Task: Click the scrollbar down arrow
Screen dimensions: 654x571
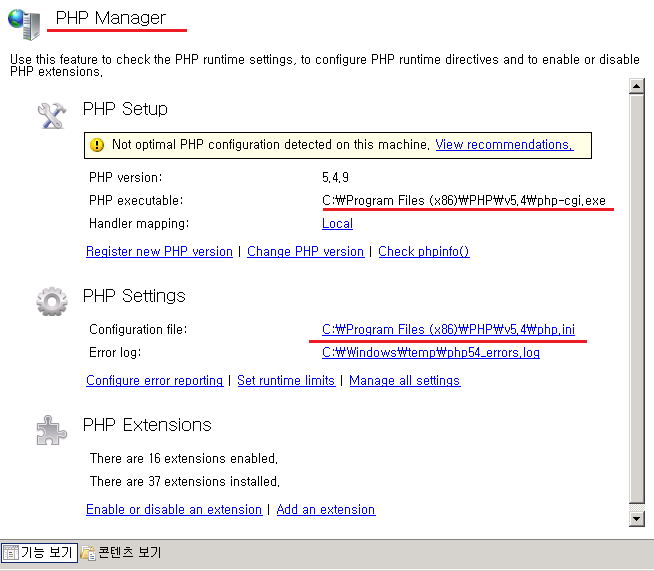Action: [x=636, y=519]
